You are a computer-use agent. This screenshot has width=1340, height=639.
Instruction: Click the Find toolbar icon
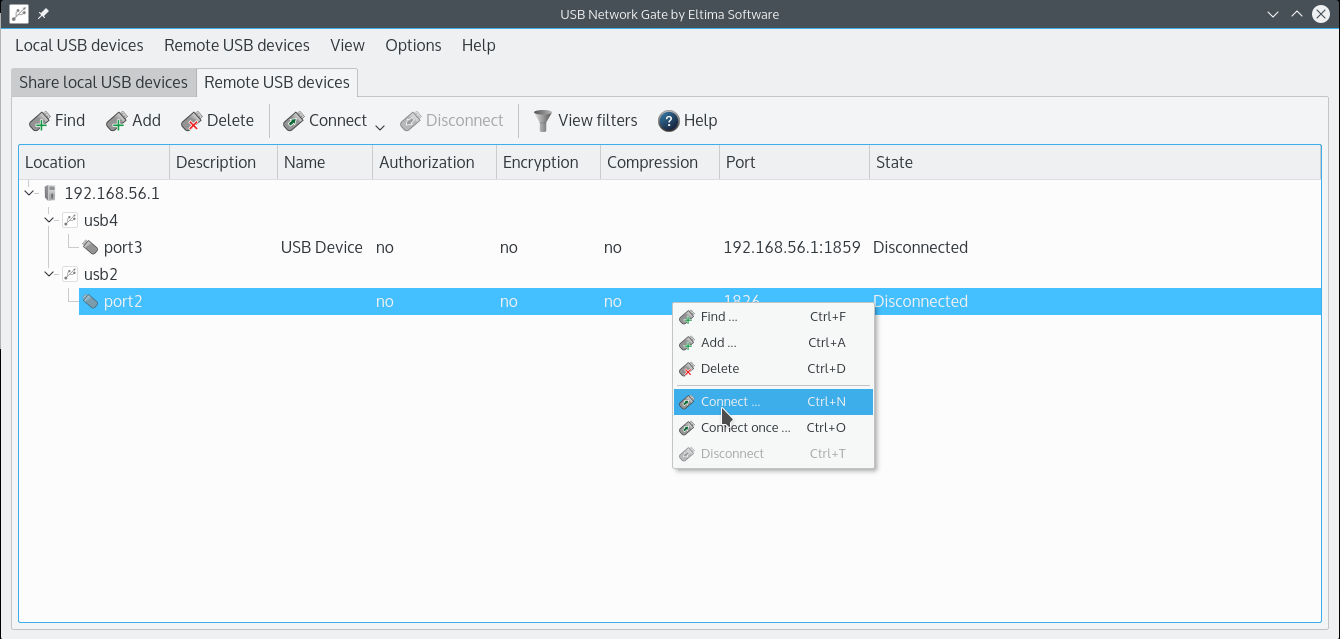pos(40,121)
